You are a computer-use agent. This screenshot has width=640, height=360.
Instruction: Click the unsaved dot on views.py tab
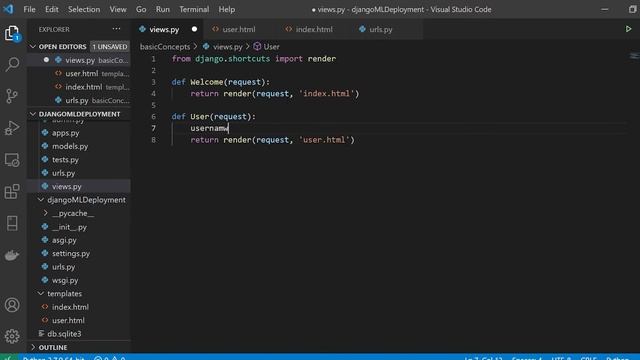pos(194,29)
